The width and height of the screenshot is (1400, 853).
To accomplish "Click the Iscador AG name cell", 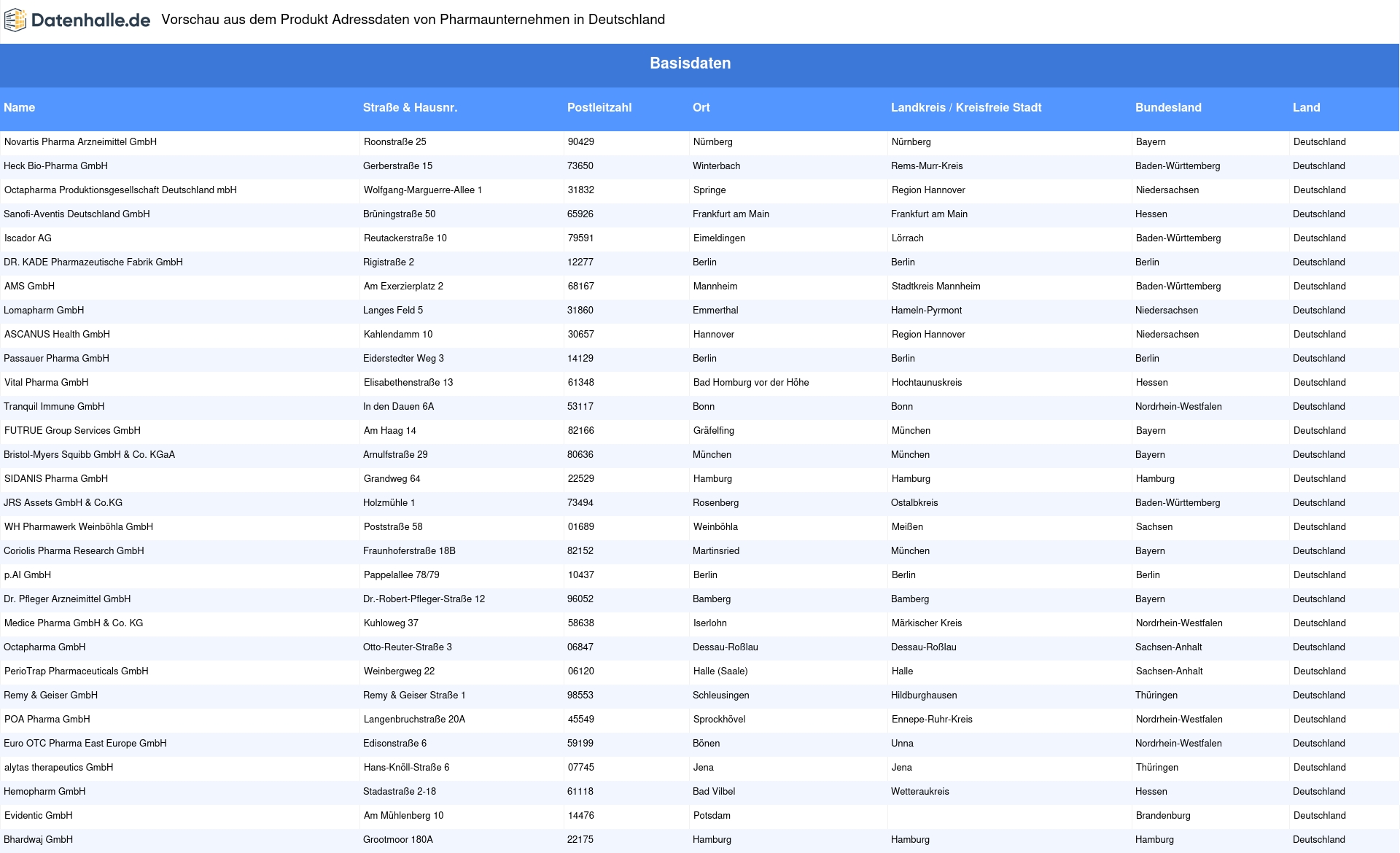I will coord(28,238).
